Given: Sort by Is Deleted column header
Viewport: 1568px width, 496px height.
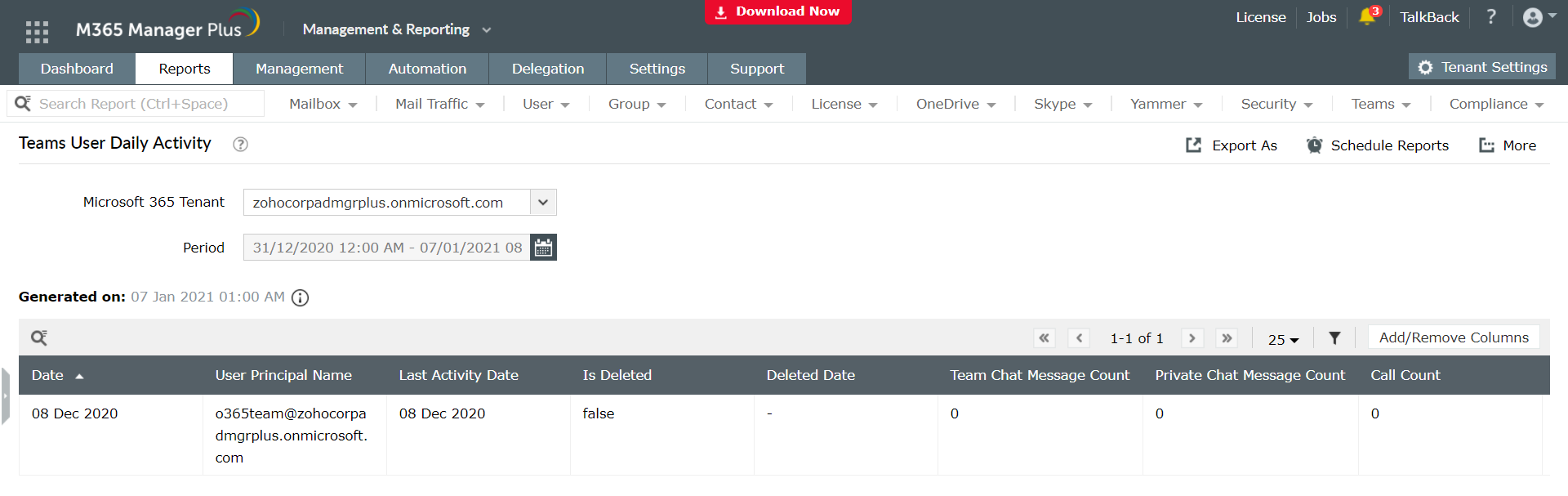Looking at the screenshot, I should tap(617, 375).
